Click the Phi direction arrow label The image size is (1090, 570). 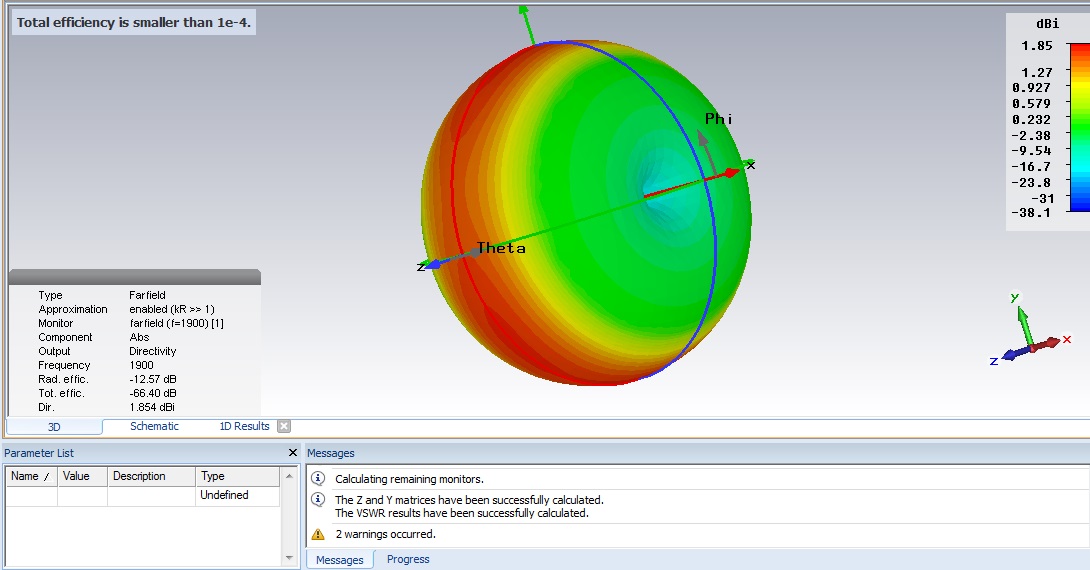(x=718, y=119)
